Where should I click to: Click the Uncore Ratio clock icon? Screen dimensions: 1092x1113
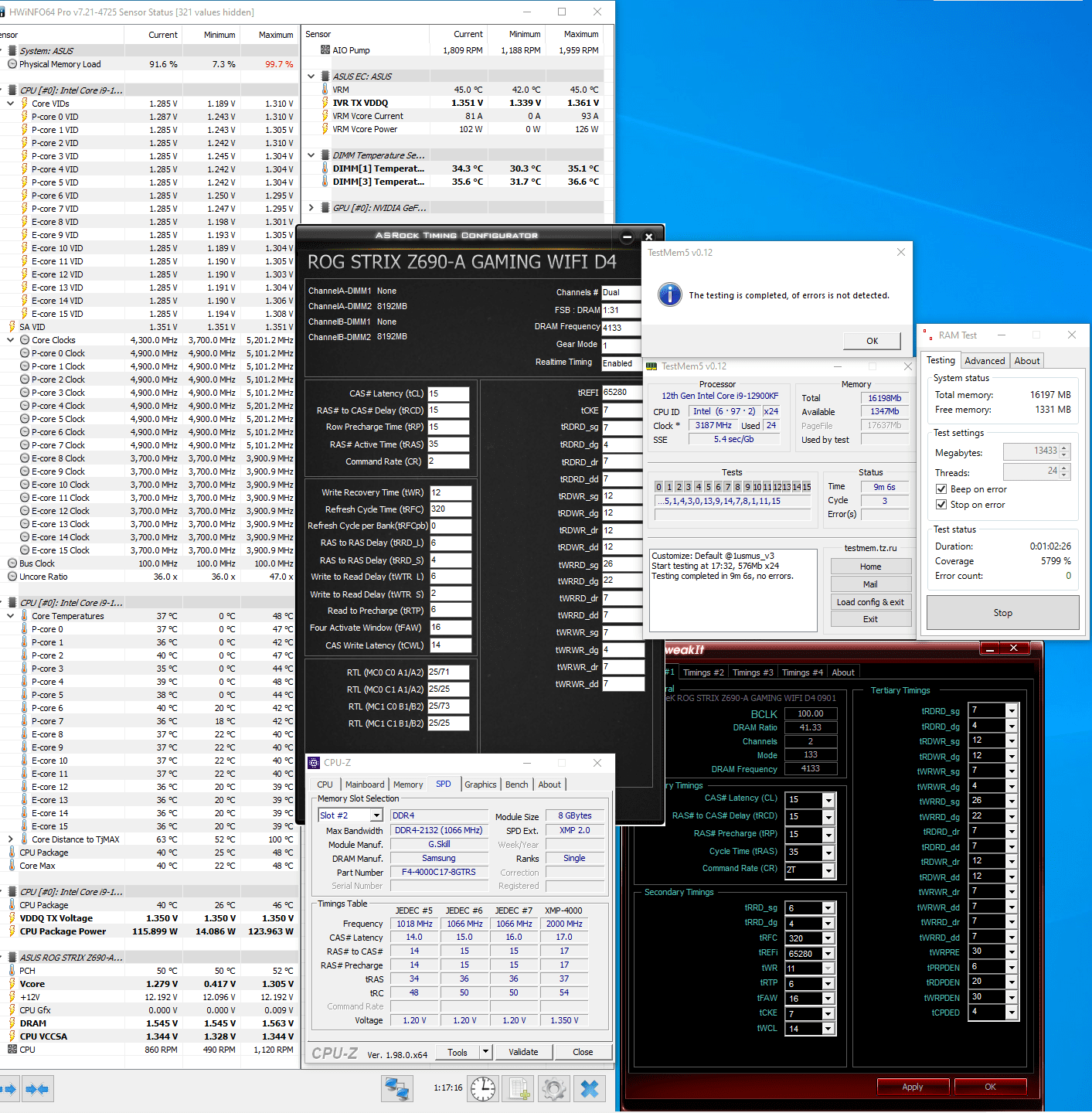(x=12, y=577)
